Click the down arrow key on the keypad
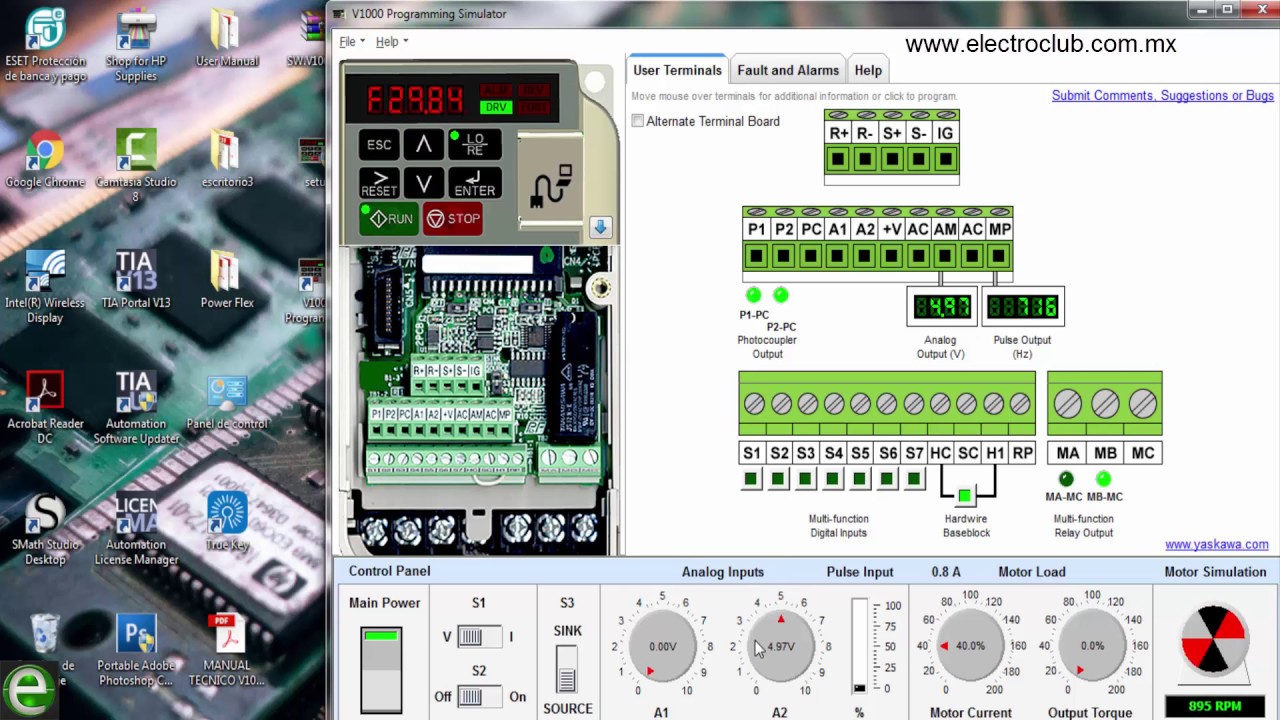 (424, 183)
